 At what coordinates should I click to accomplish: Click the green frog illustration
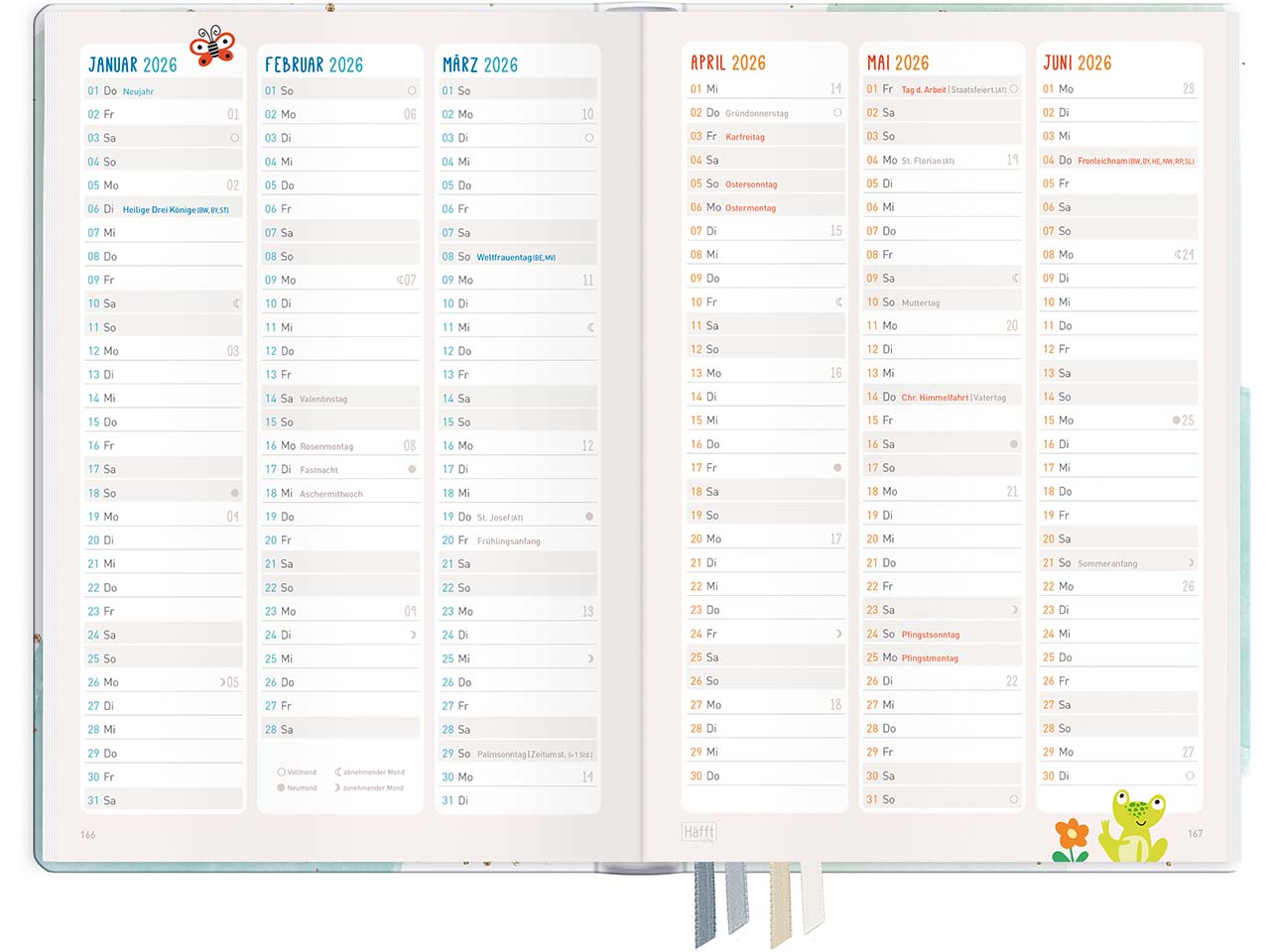pyautogui.click(x=1137, y=825)
